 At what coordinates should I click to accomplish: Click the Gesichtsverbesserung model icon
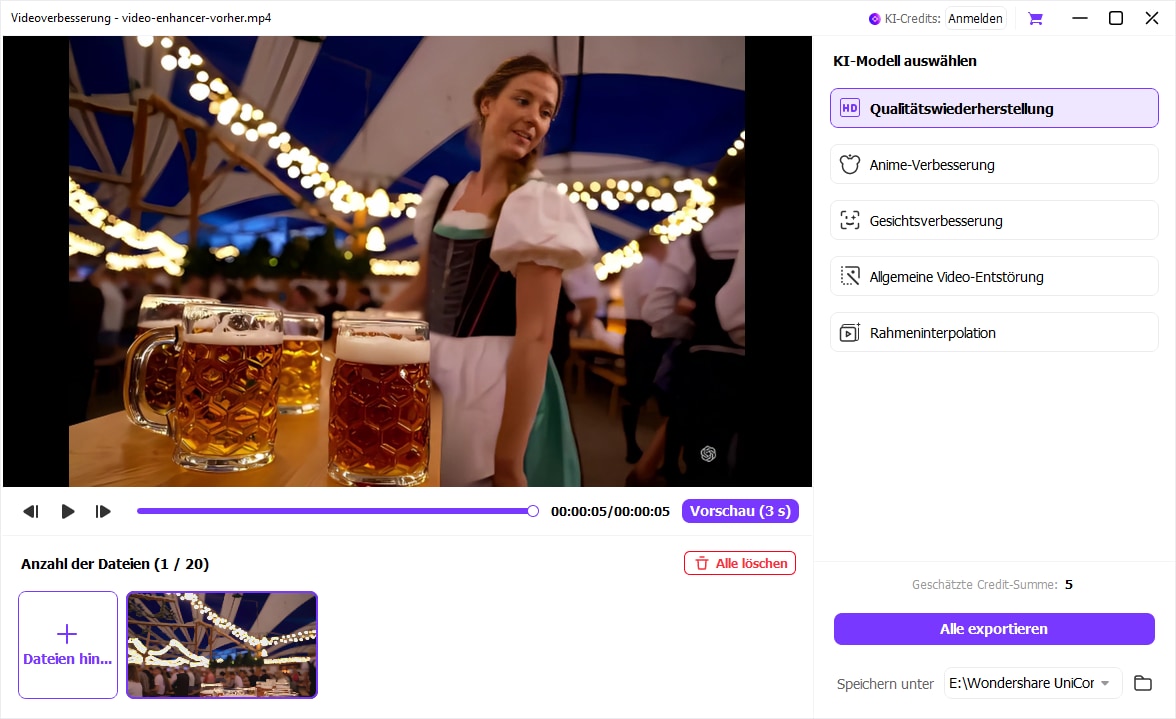click(850, 220)
